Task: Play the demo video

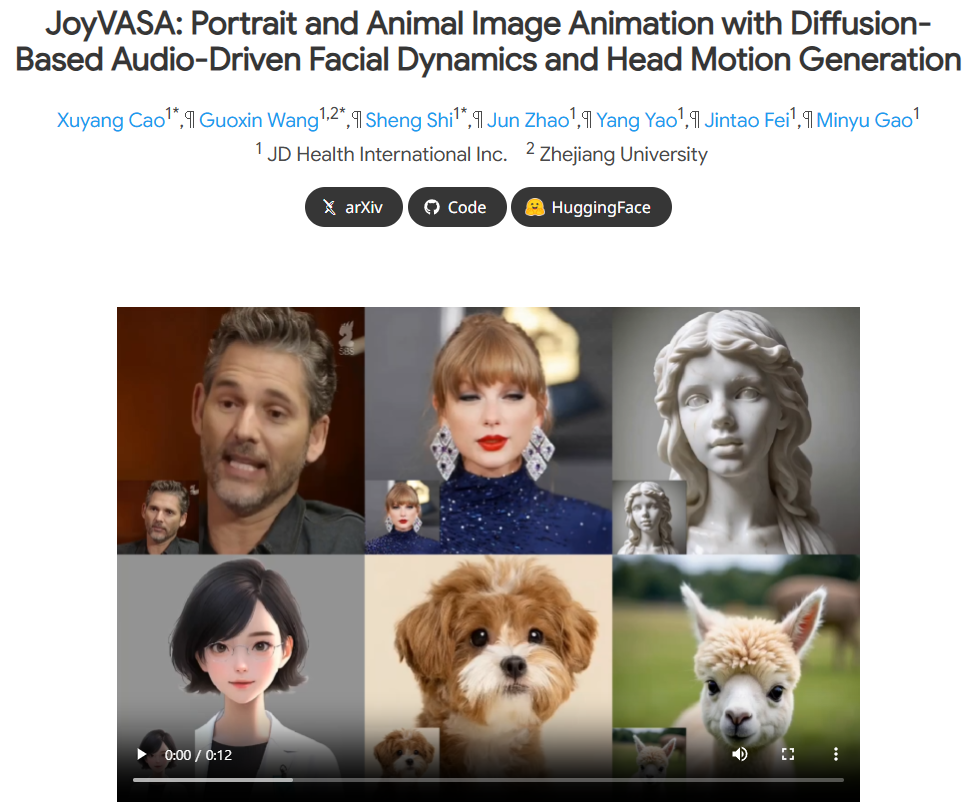Action: pyautogui.click(x=142, y=754)
